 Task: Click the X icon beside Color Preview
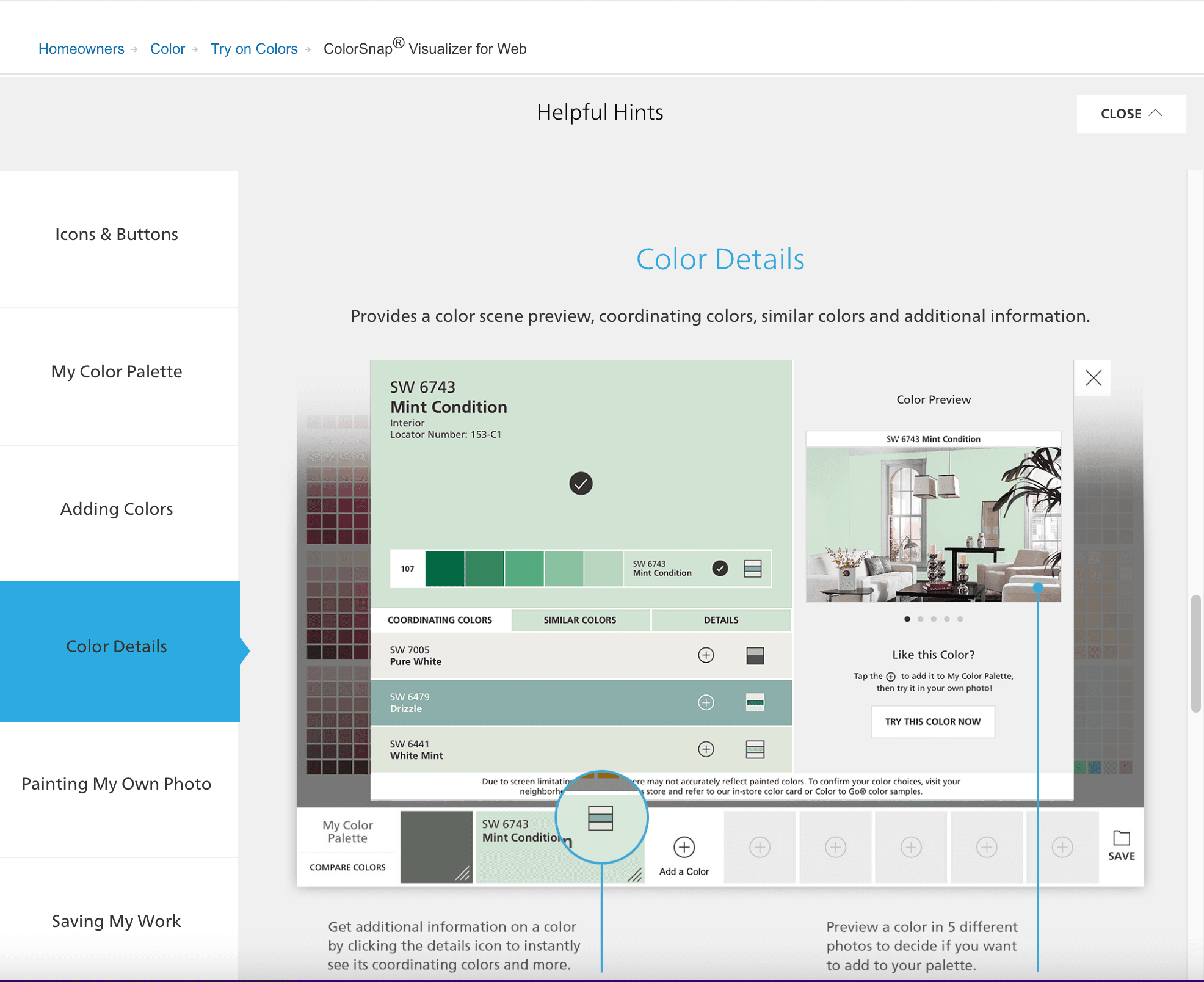(1093, 378)
